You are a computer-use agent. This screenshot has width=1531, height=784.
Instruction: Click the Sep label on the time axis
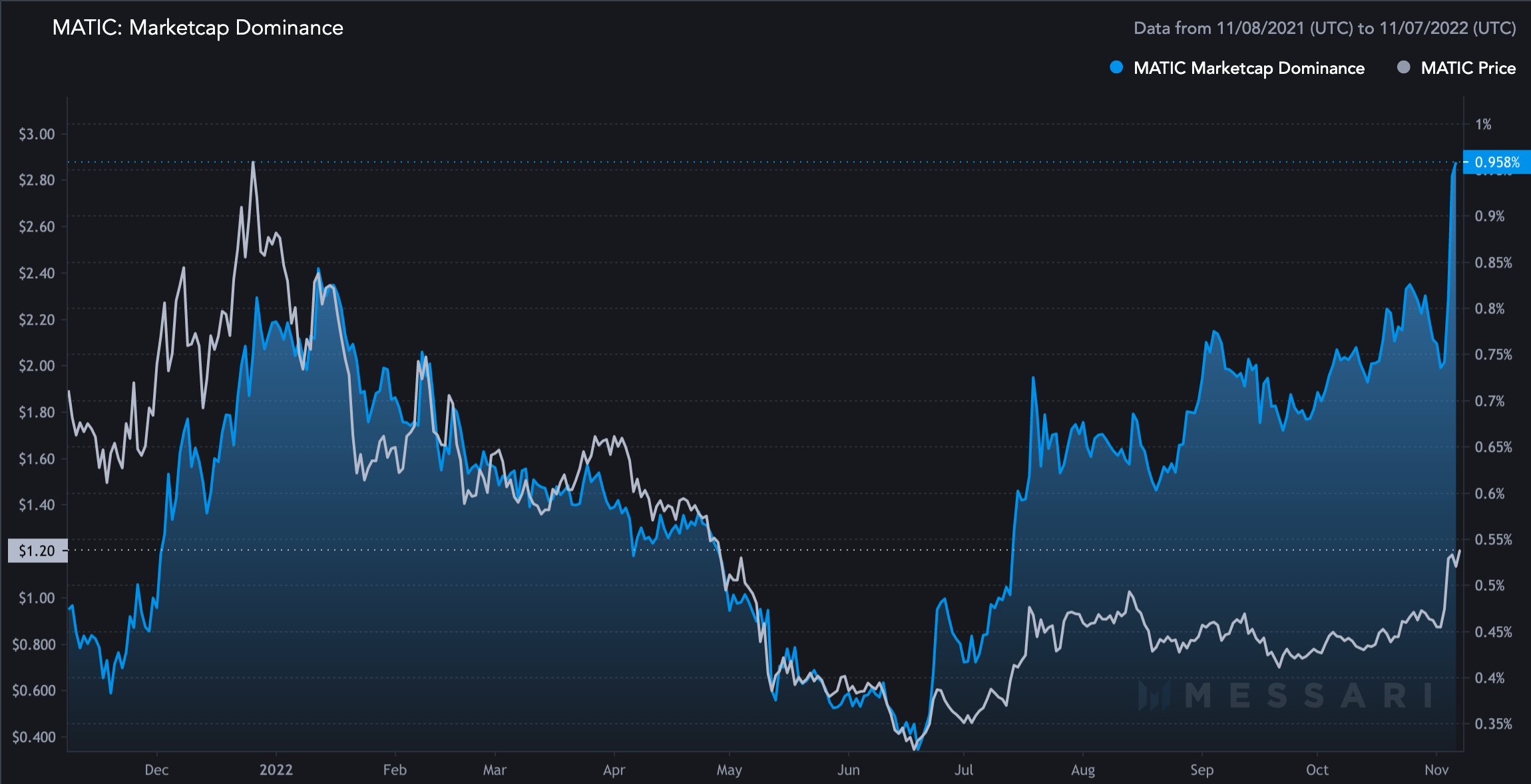[x=1202, y=770]
